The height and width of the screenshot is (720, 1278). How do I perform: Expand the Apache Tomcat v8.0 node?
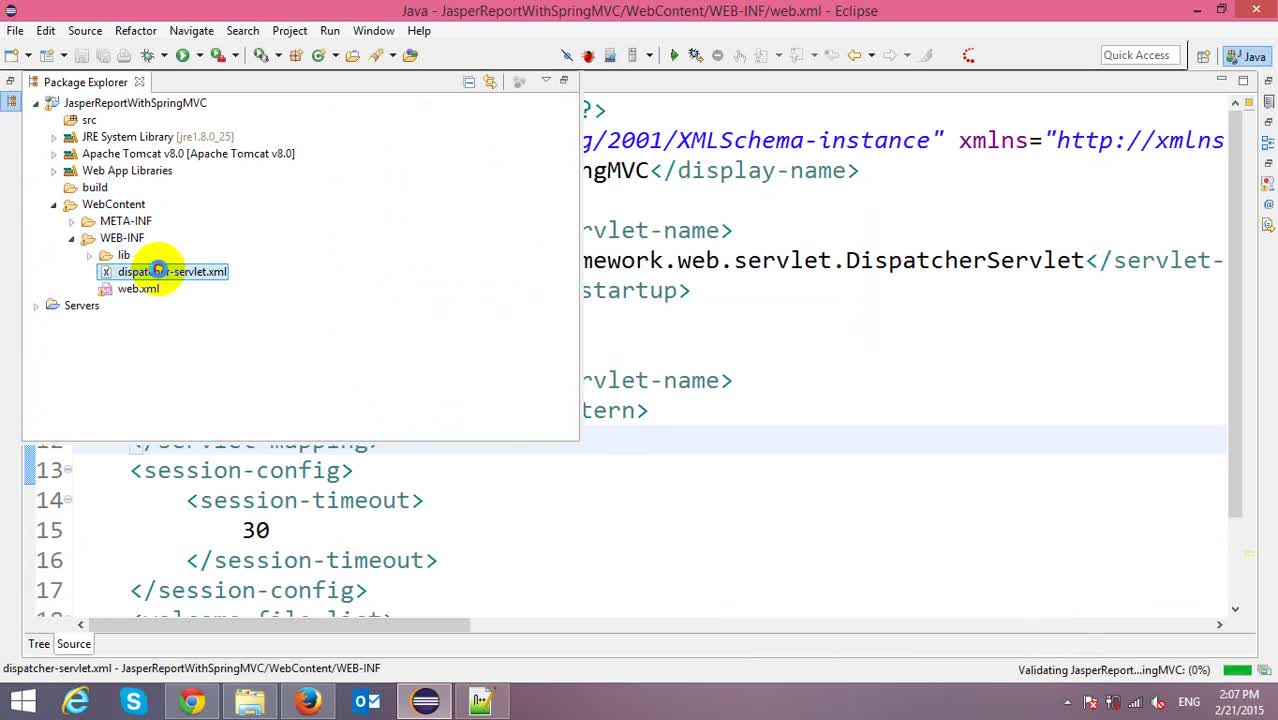tap(54, 154)
